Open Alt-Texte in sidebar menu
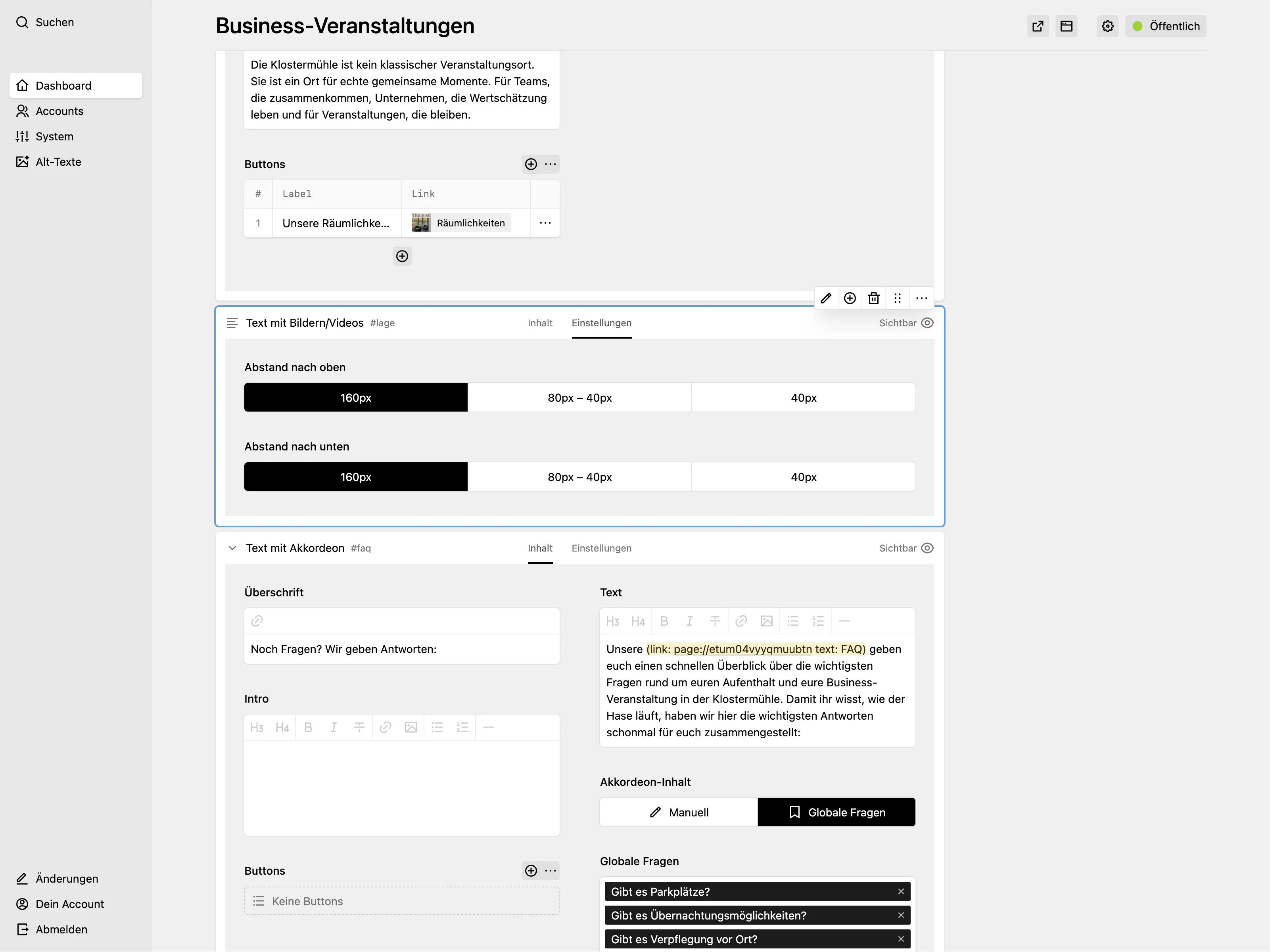The height and width of the screenshot is (952, 1270). click(x=76, y=162)
